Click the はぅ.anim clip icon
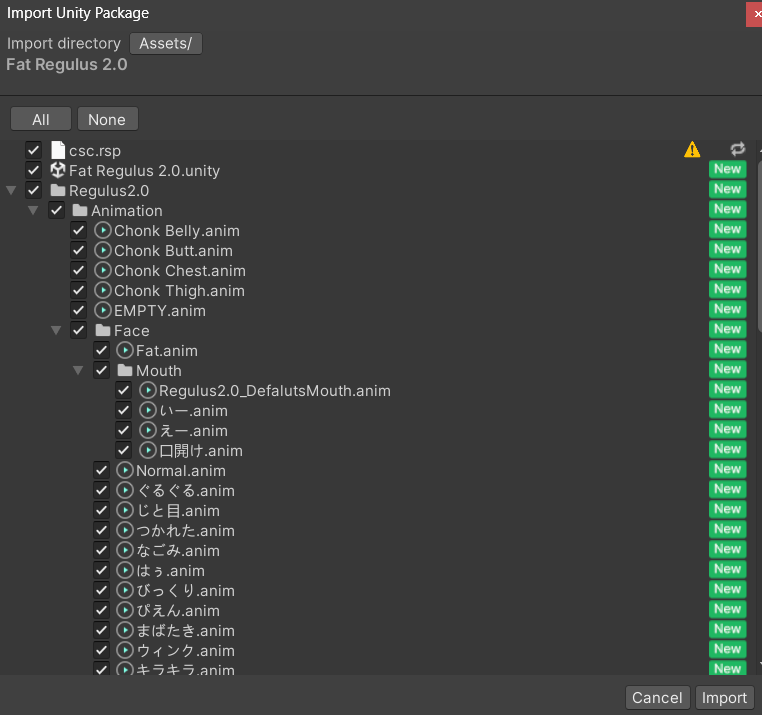762x715 pixels. 125,570
